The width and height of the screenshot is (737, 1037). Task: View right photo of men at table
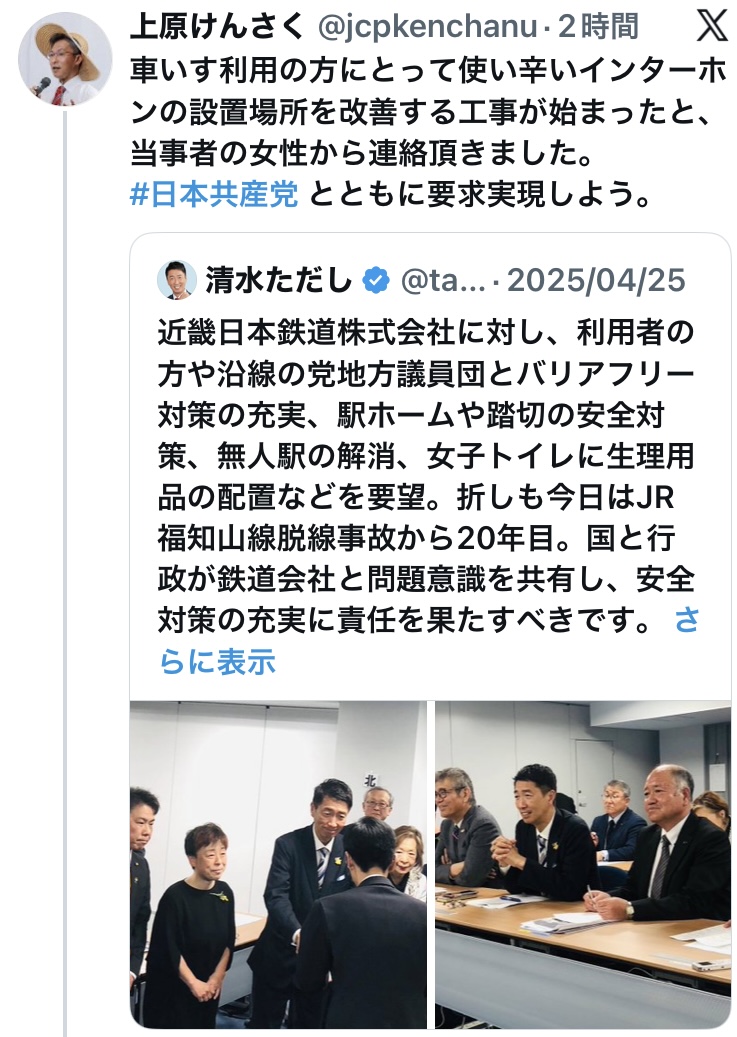tap(583, 865)
